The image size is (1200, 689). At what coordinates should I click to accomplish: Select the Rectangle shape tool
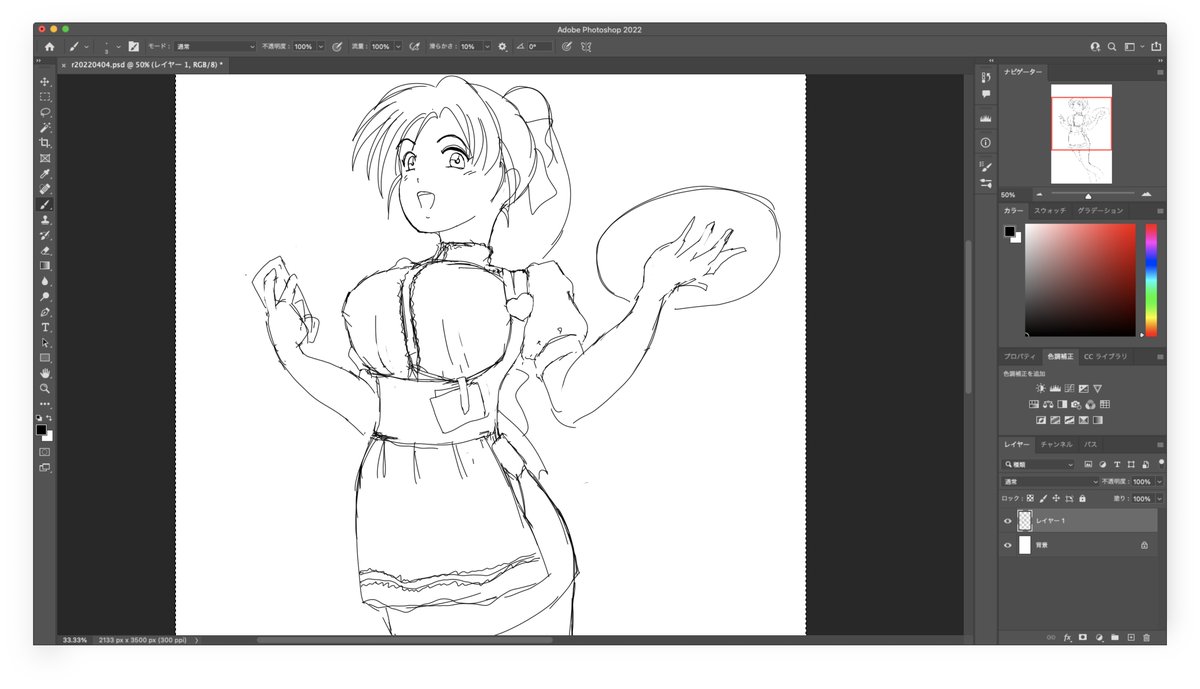pyautogui.click(x=45, y=358)
